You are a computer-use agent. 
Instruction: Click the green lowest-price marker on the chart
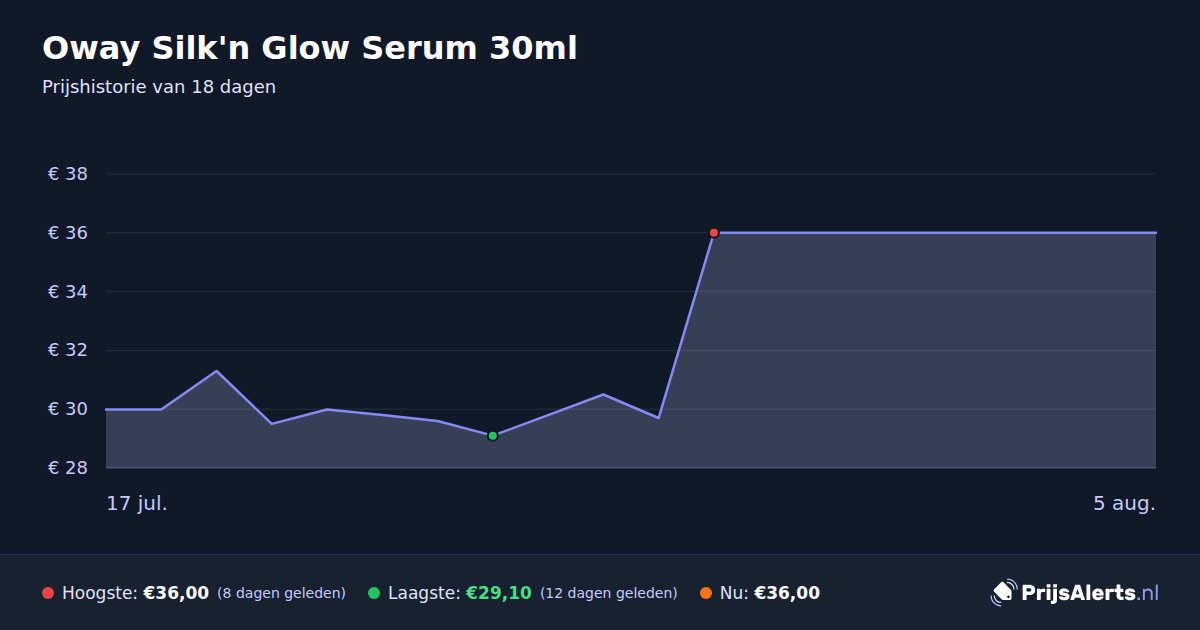click(493, 436)
